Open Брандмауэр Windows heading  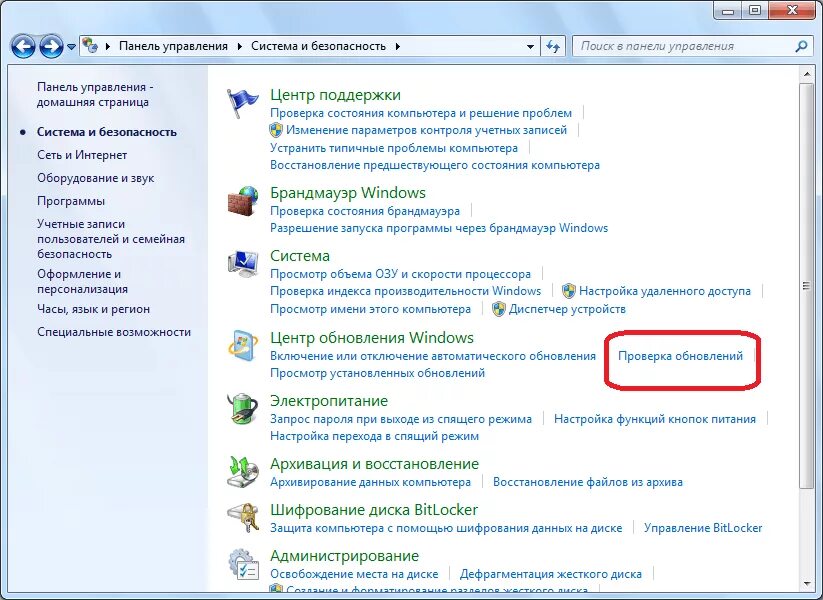coord(347,193)
